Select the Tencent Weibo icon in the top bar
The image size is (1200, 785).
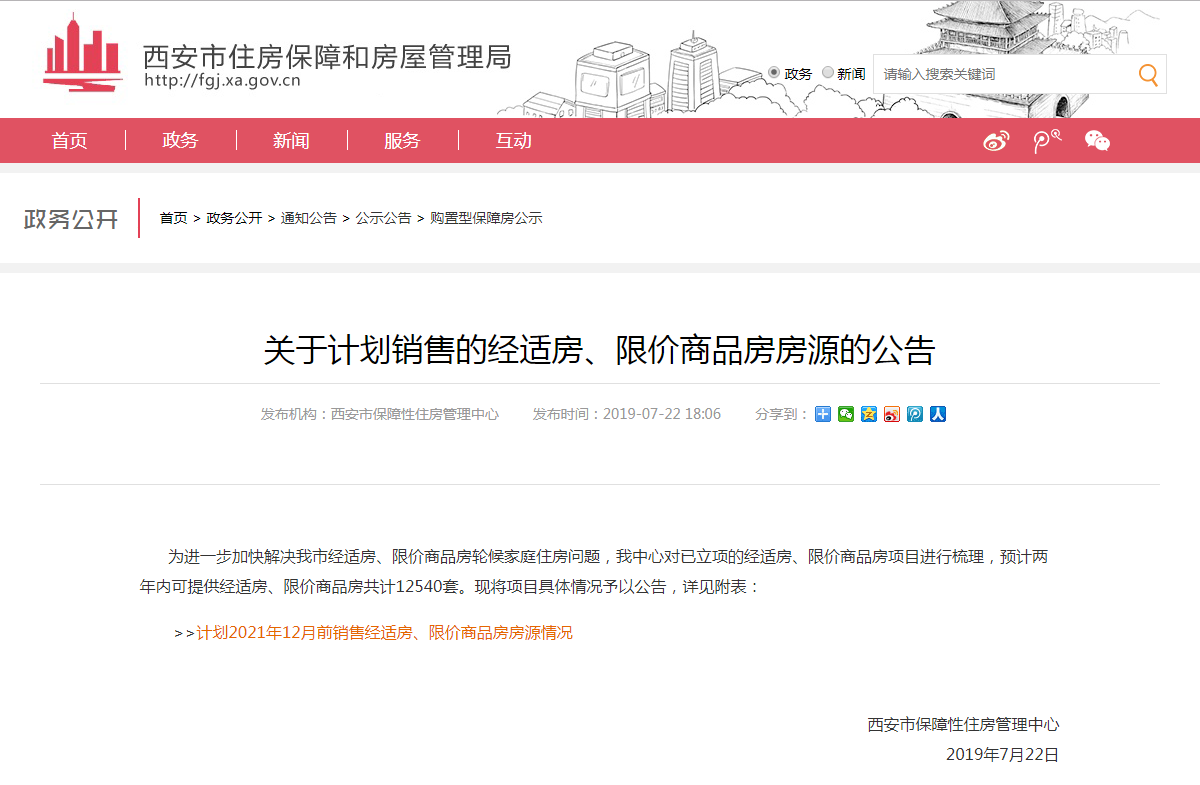pos(1046,141)
